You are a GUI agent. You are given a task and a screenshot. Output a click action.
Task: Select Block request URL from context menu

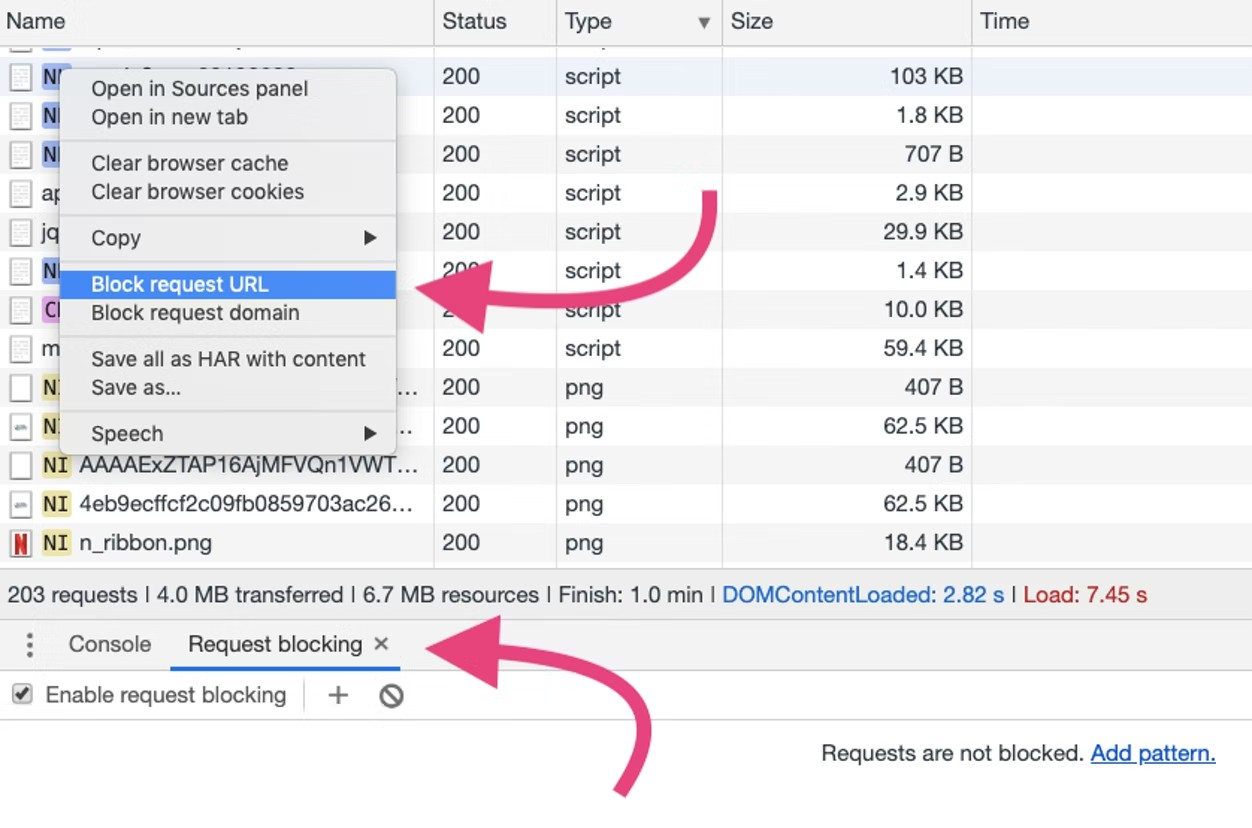(180, 284)
